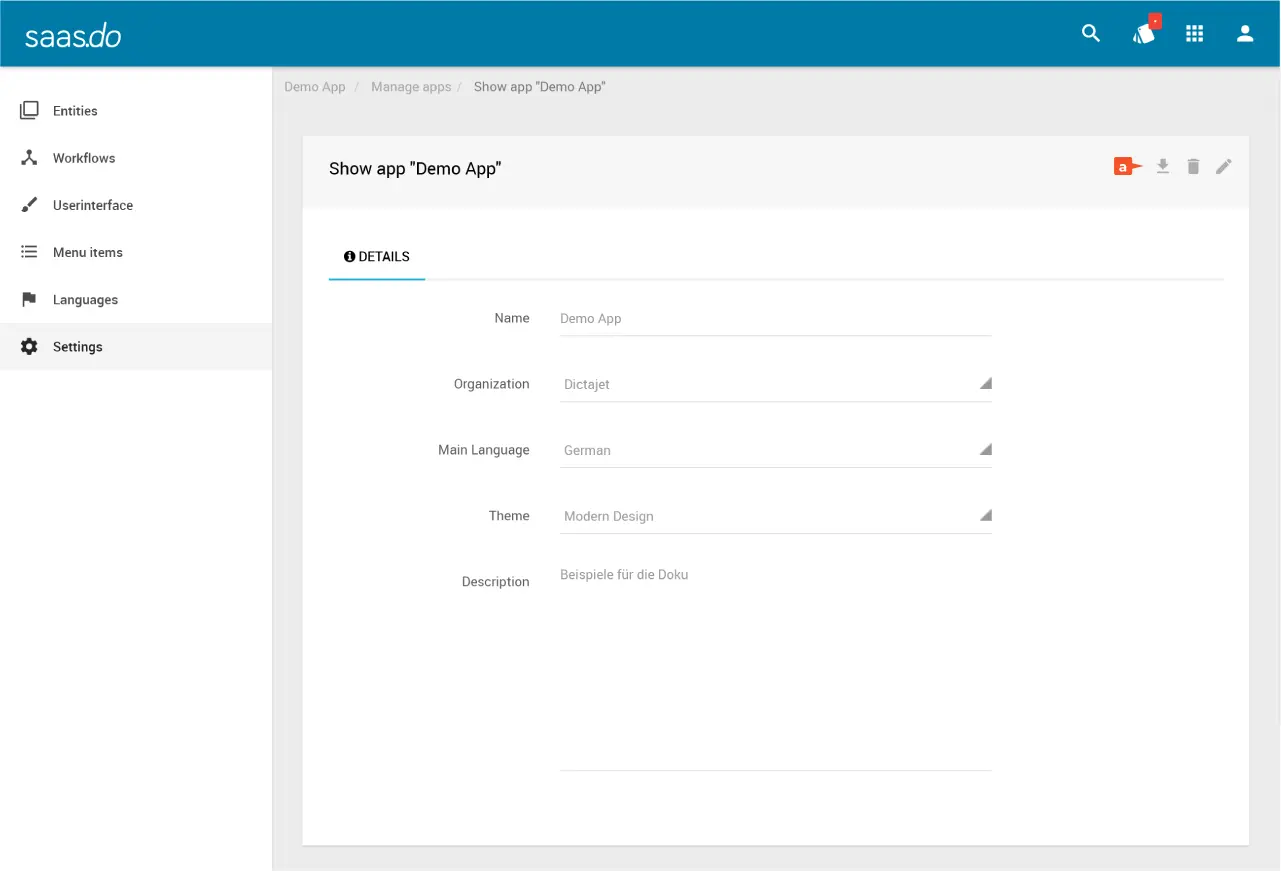Open the user account icon

[x=1245, y=34]
